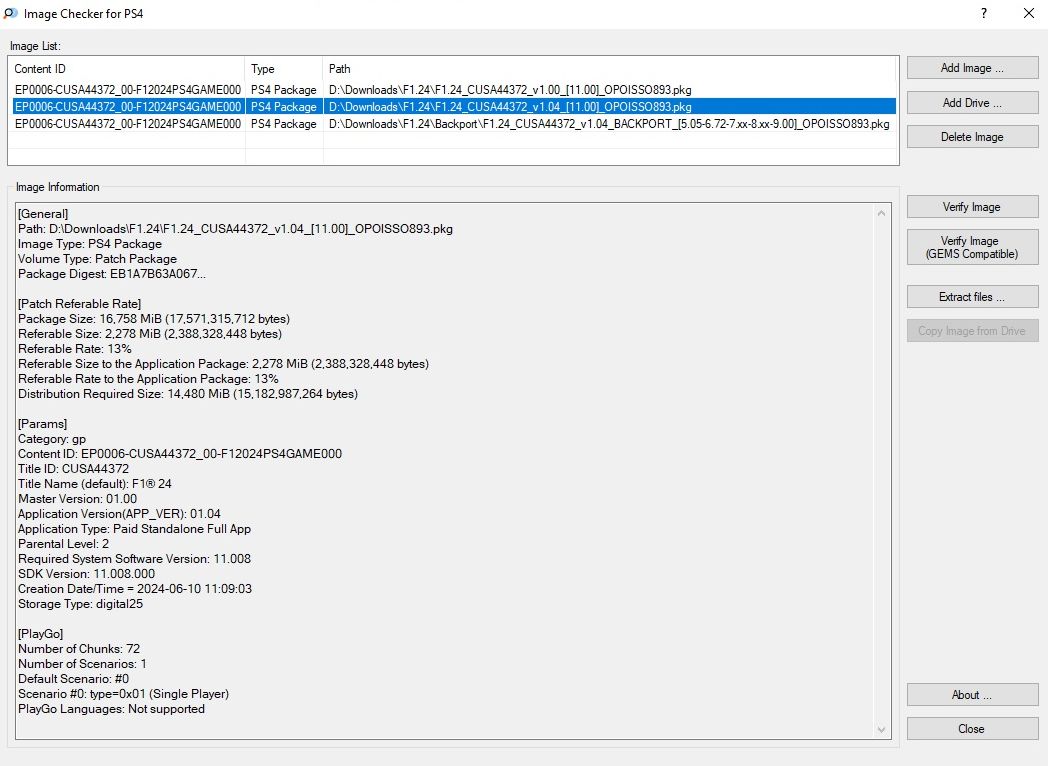Click the Volume Type: Patch Package line

98,259
